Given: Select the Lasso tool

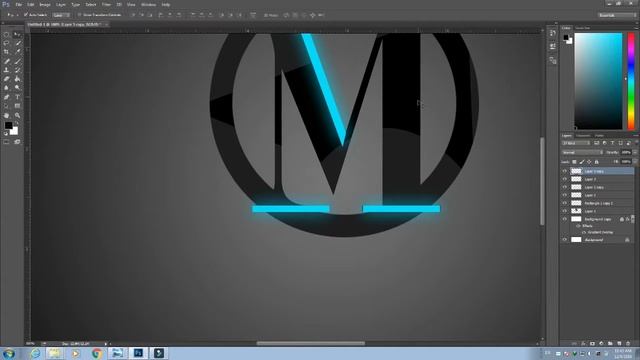Looking at the screenshot, I should coord(7,43).
